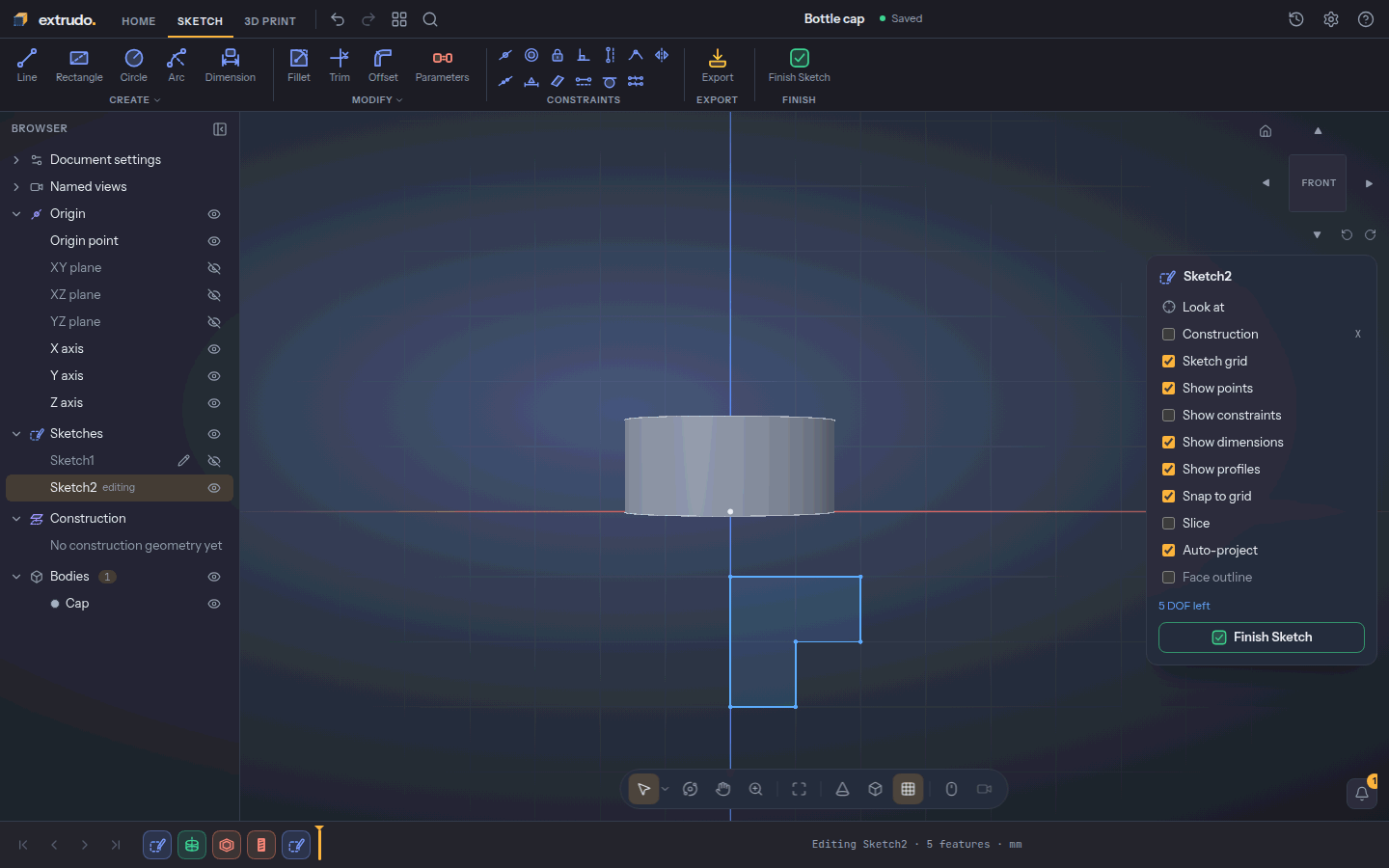The height and width of the screenshot is (868, 1389).
Task: Uncheck Sketch grid option
Action: tap(1168, 362)
